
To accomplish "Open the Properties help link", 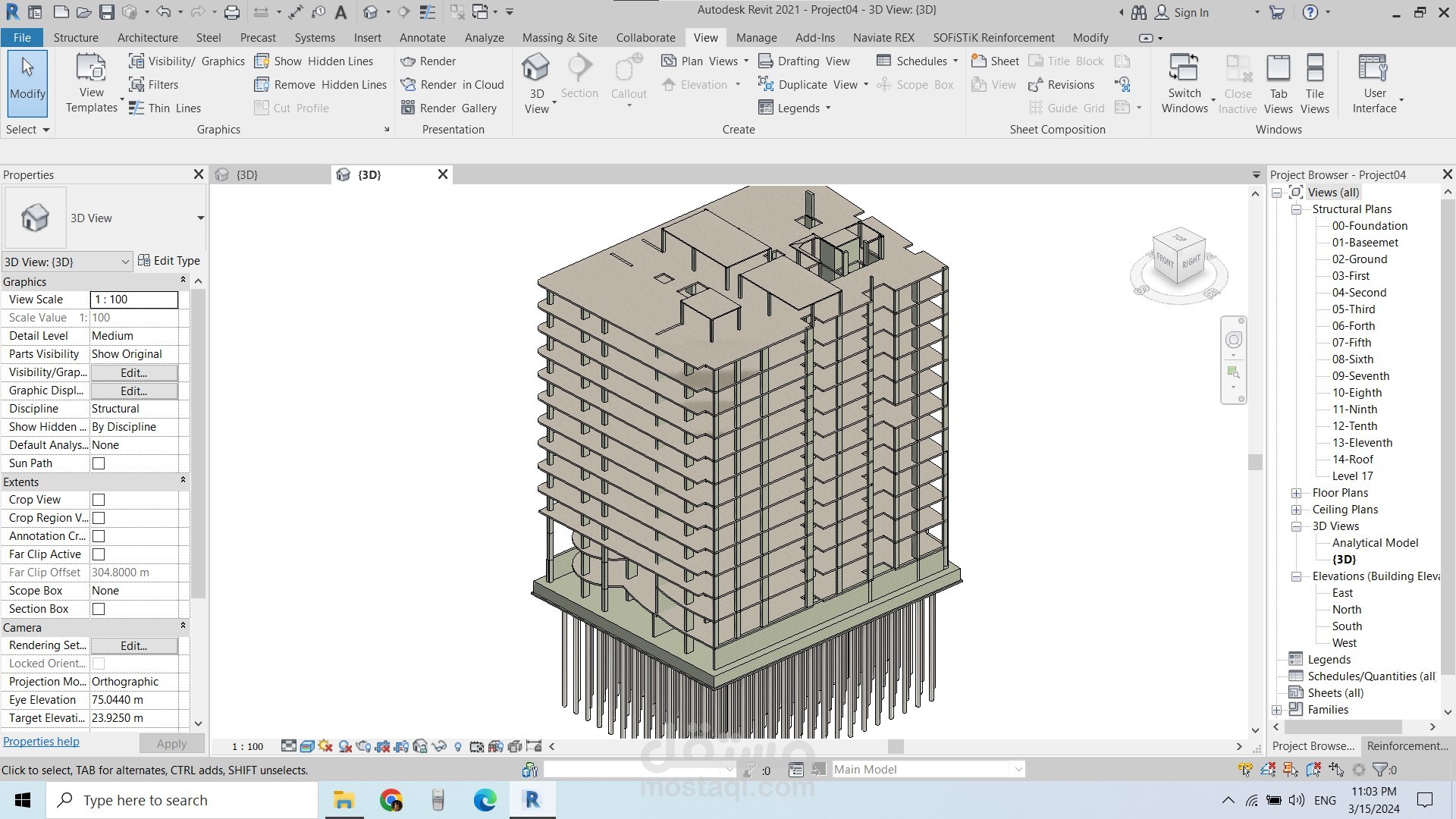I will click(41, 742).
